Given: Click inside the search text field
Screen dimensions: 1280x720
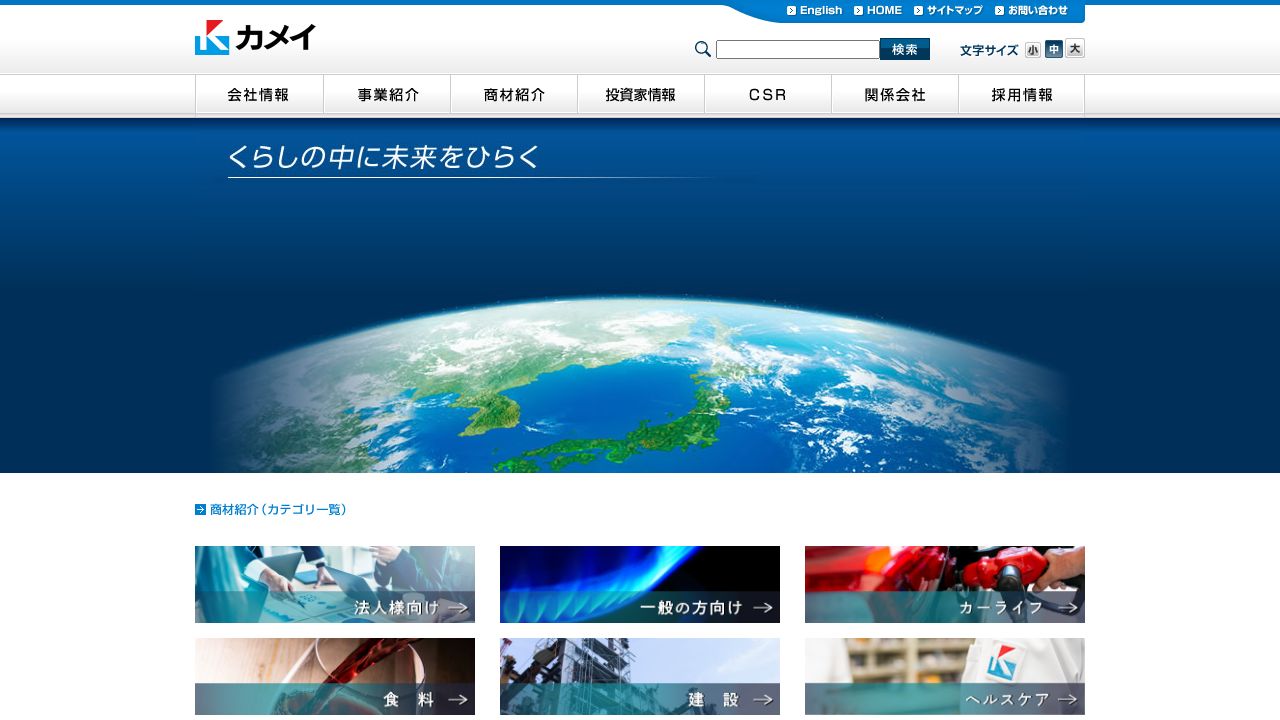Looking at the screenshot, I should pyautogui.click(x=798, y=49).
